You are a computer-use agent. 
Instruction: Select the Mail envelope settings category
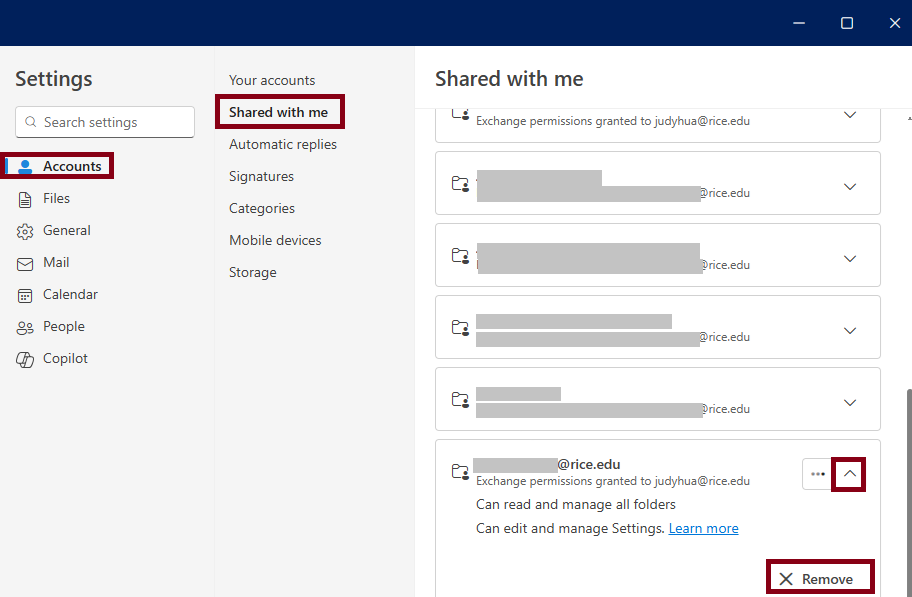click(x=56, y=262)
